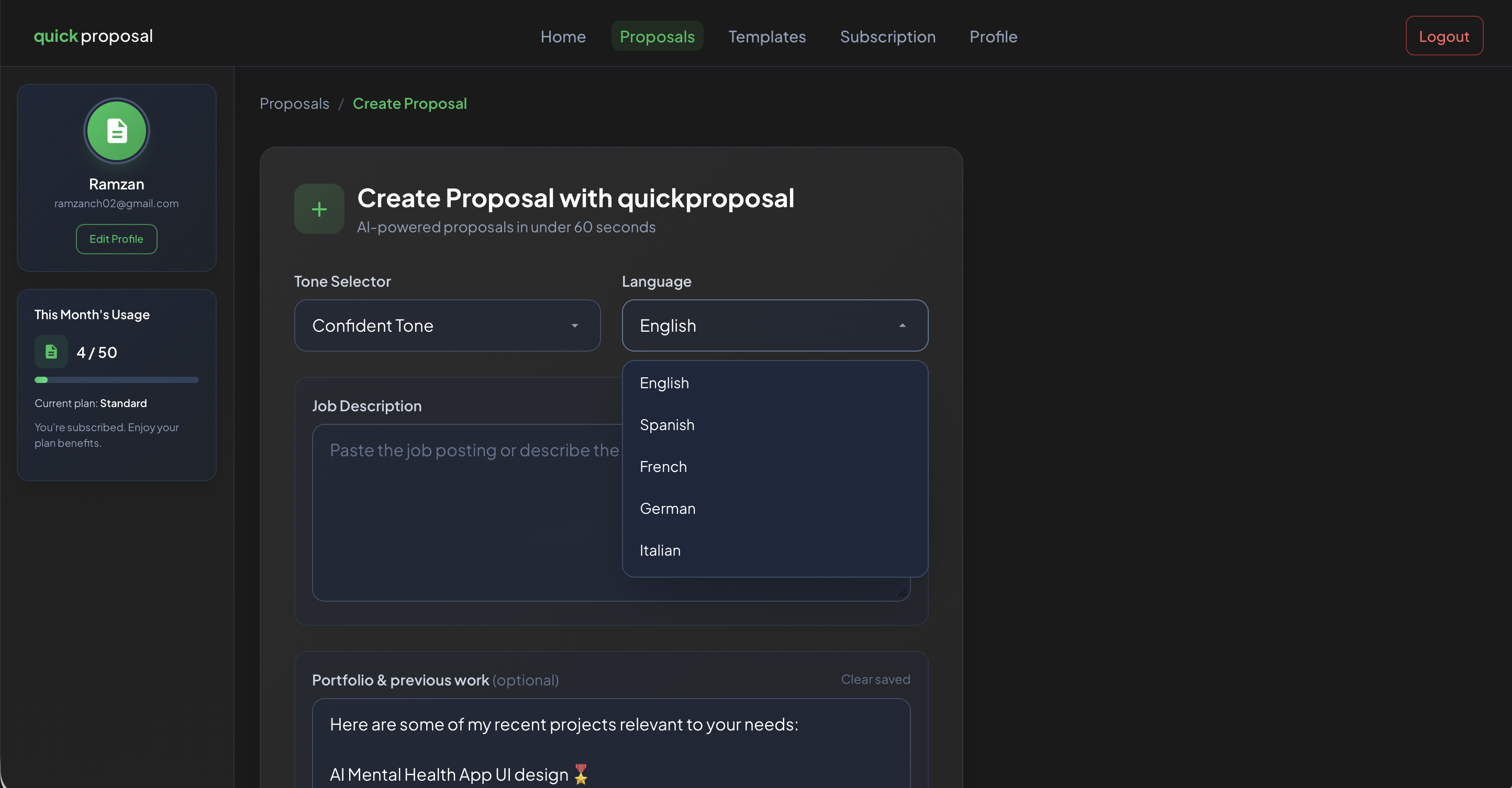Image resolution: width=1512 pixels, height=788 pixels.
Task: Open the Subscription page
Action: (887, 37)
